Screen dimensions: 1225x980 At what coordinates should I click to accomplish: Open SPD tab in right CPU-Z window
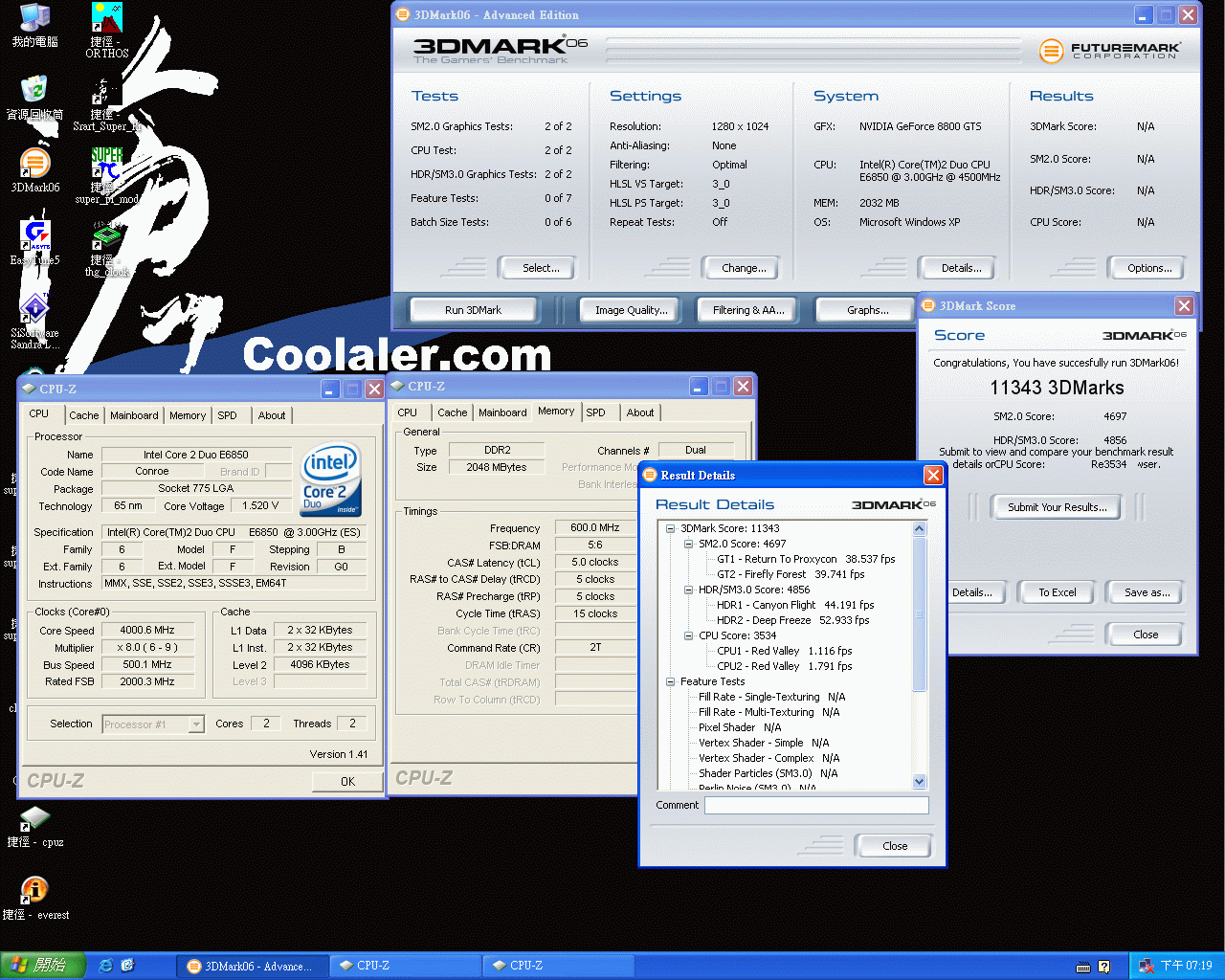pyautogui.click(x=595, y=412)
